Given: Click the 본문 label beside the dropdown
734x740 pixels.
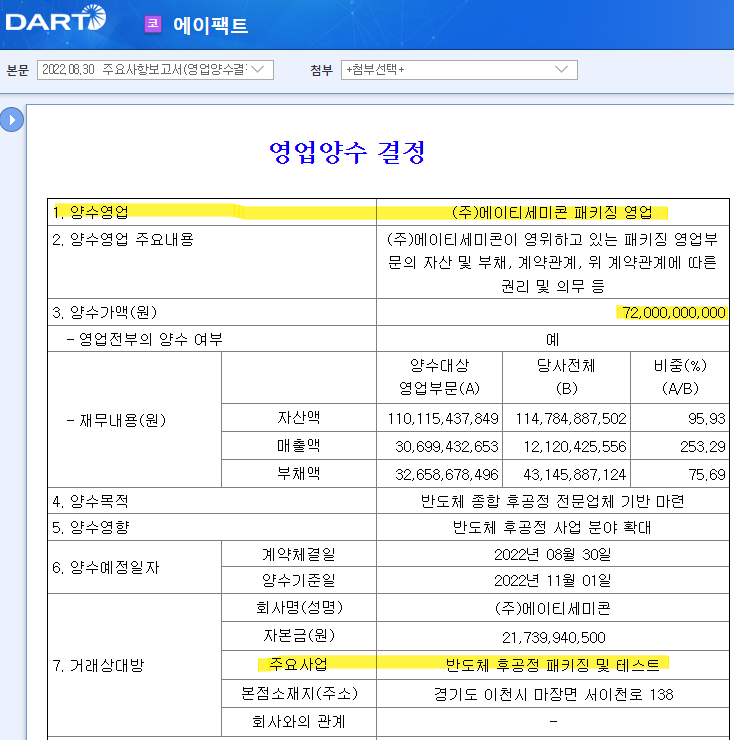Looking at the screenshot, I should [x=17, y=70].
